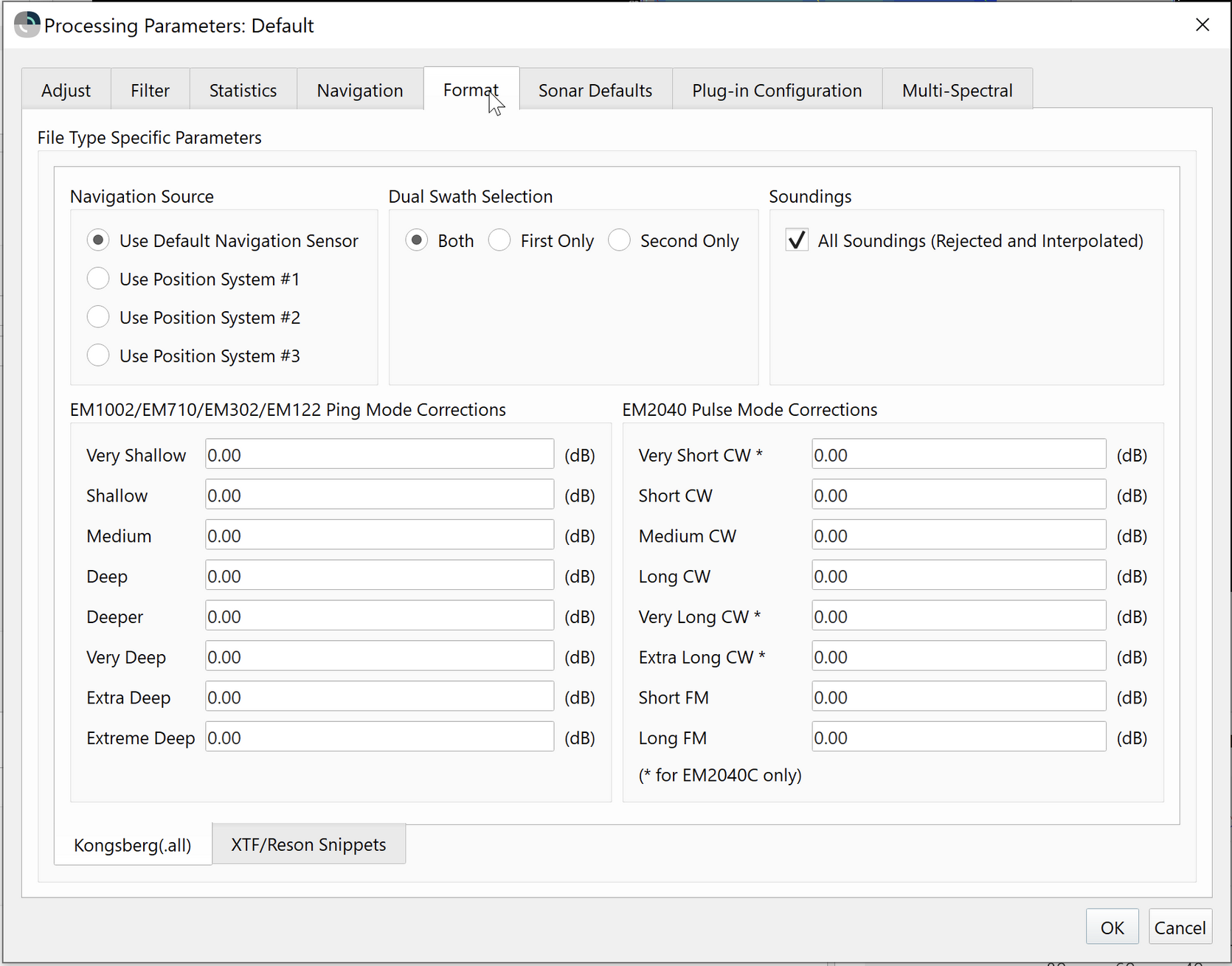Viewport: 1232px width, 966px height.
Task: Edit the Long FM correction field
Action: 958,737
